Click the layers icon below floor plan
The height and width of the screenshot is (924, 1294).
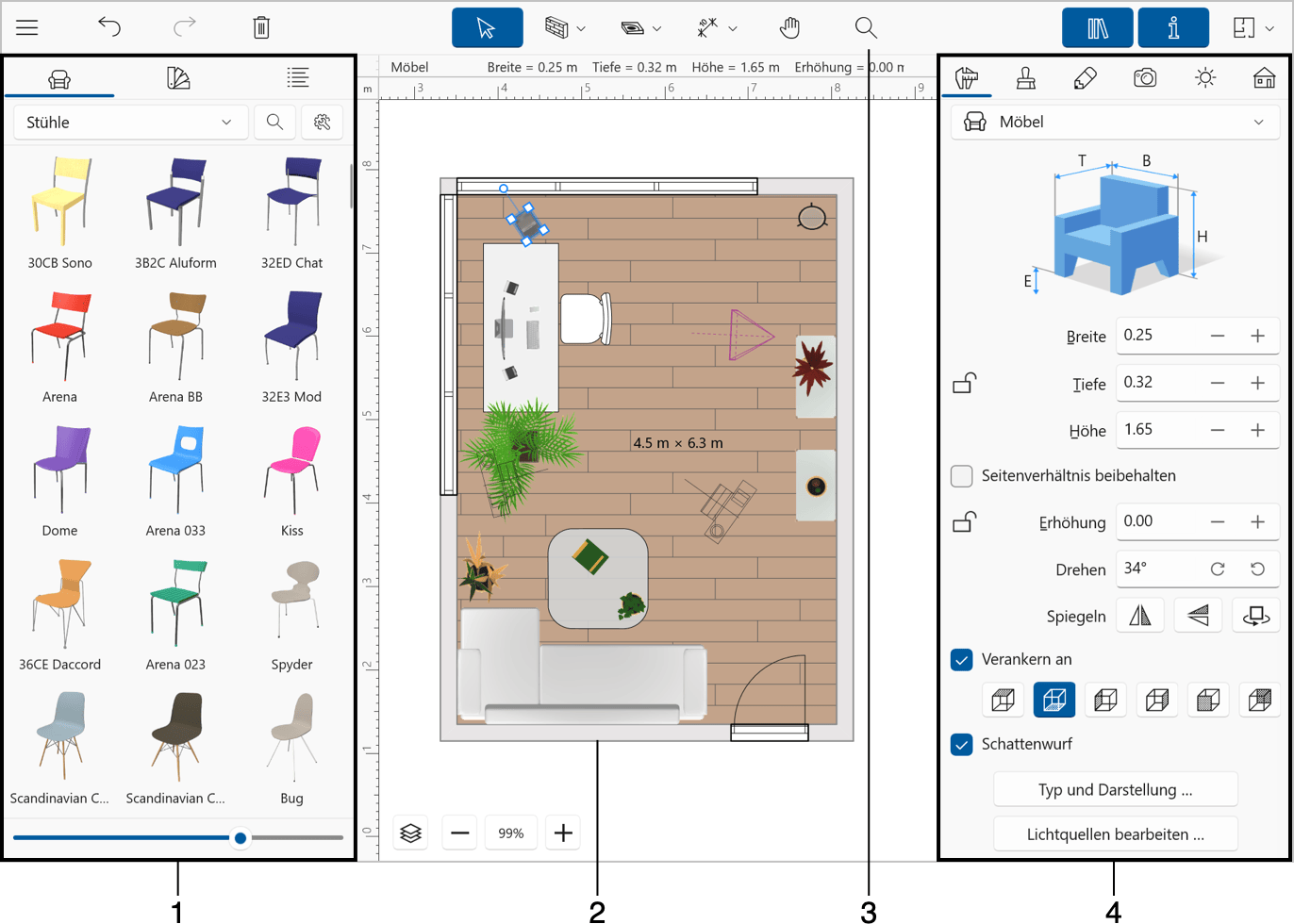point(410,833)
